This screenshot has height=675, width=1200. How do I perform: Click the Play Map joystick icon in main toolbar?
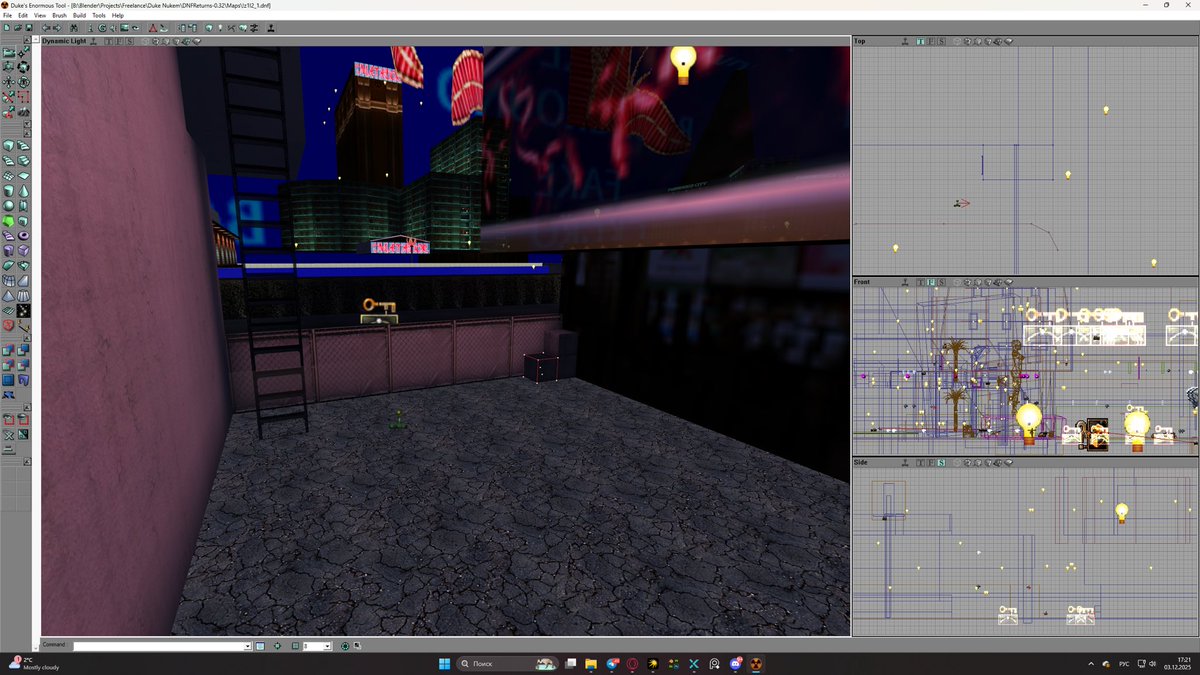271,28
